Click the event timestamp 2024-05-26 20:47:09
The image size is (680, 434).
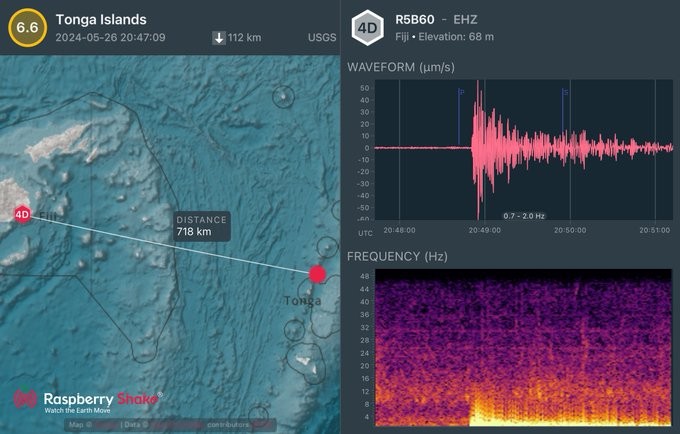(110, 38)
